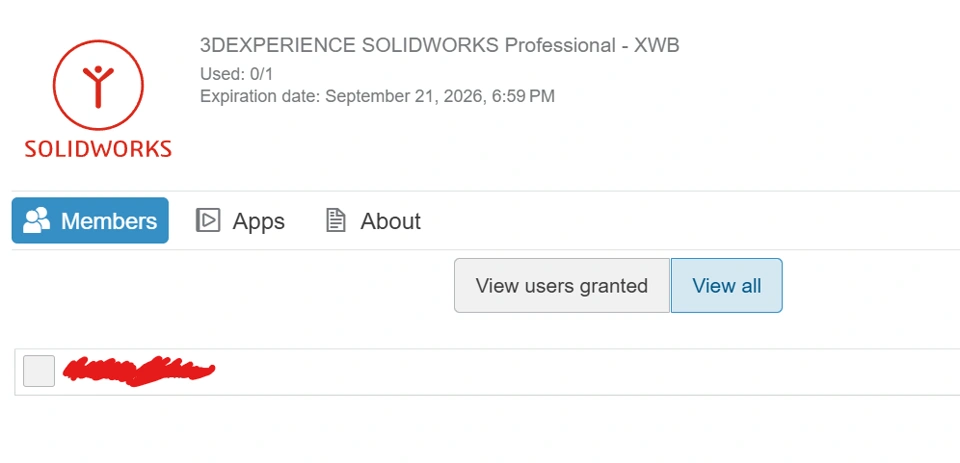Image resolution: width=960 pixels, height=463 pixels.
Task: Open the About tab
Action: pos(390,221)
